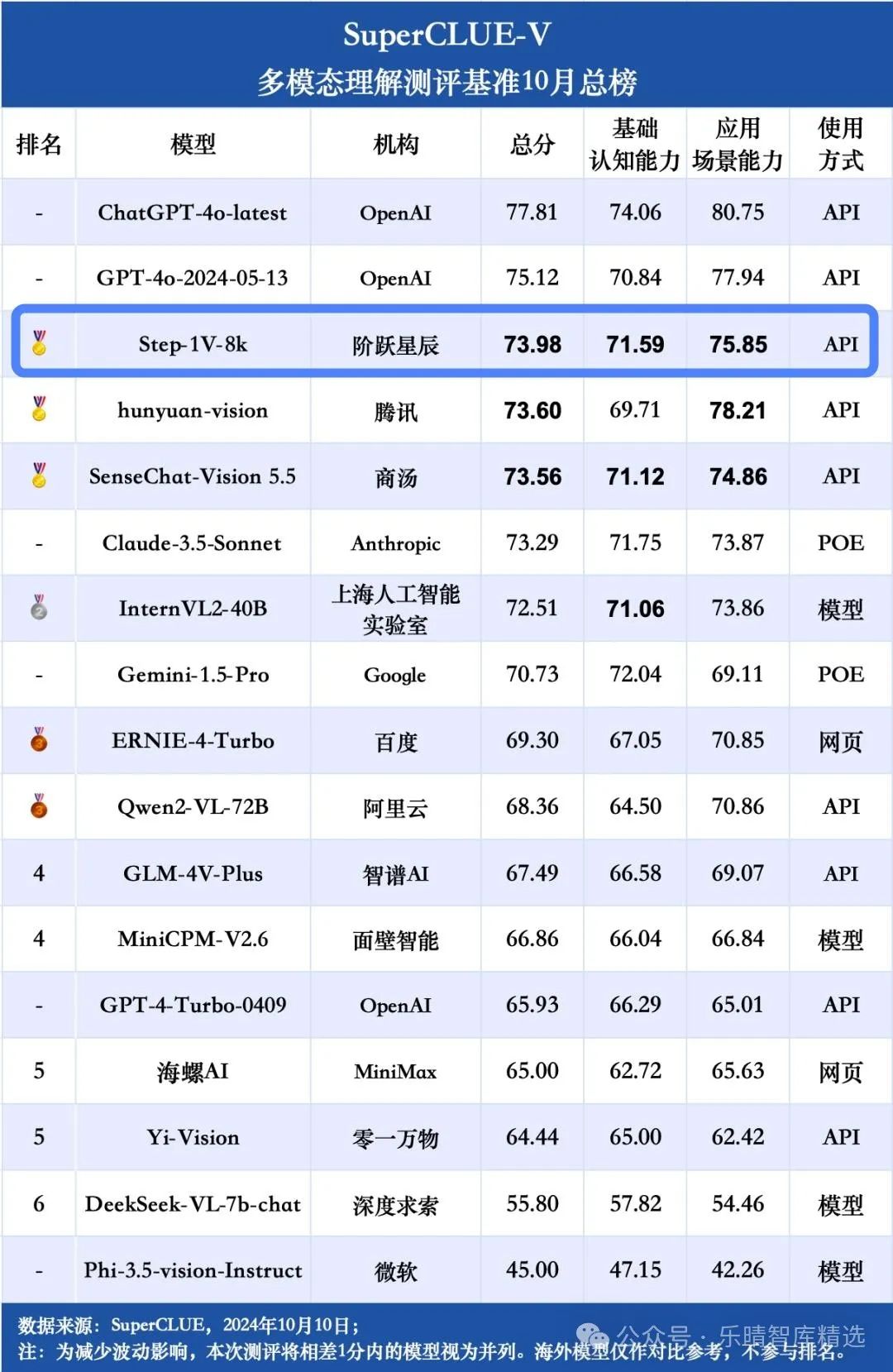Select the 排名 column header
The width and height of the screenshot is (893, 1372).
click(x=39, y=144)
